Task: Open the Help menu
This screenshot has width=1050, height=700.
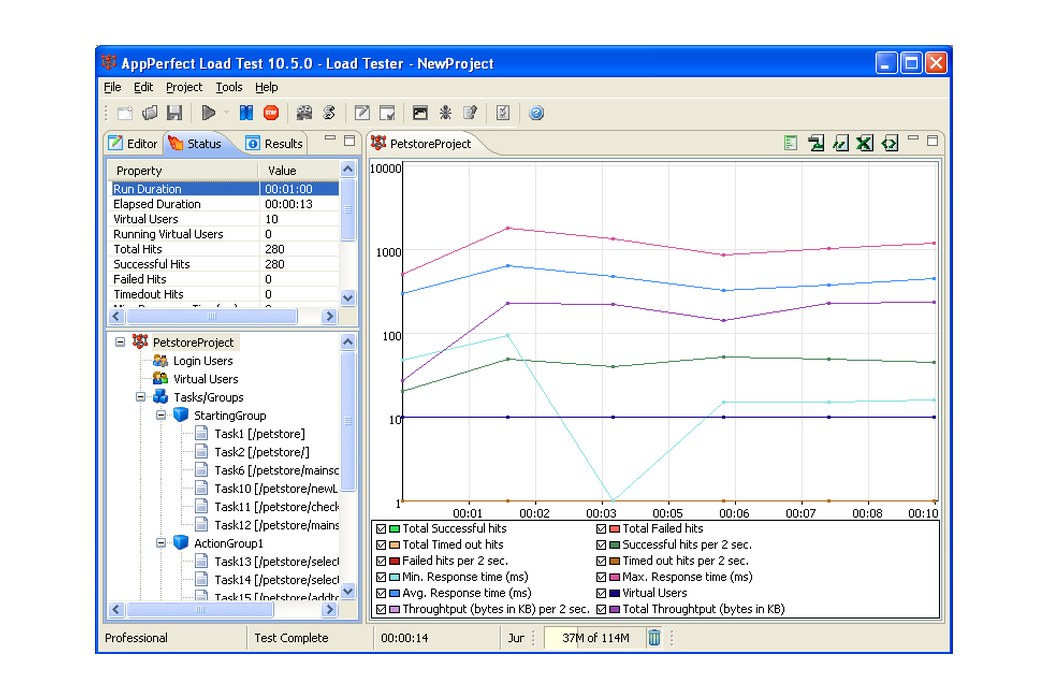Action: [267, 87]
